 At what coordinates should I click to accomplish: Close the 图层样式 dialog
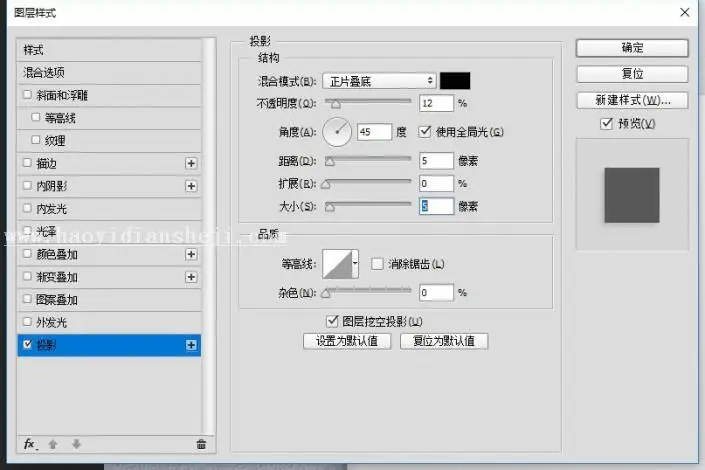coord(685,12)
